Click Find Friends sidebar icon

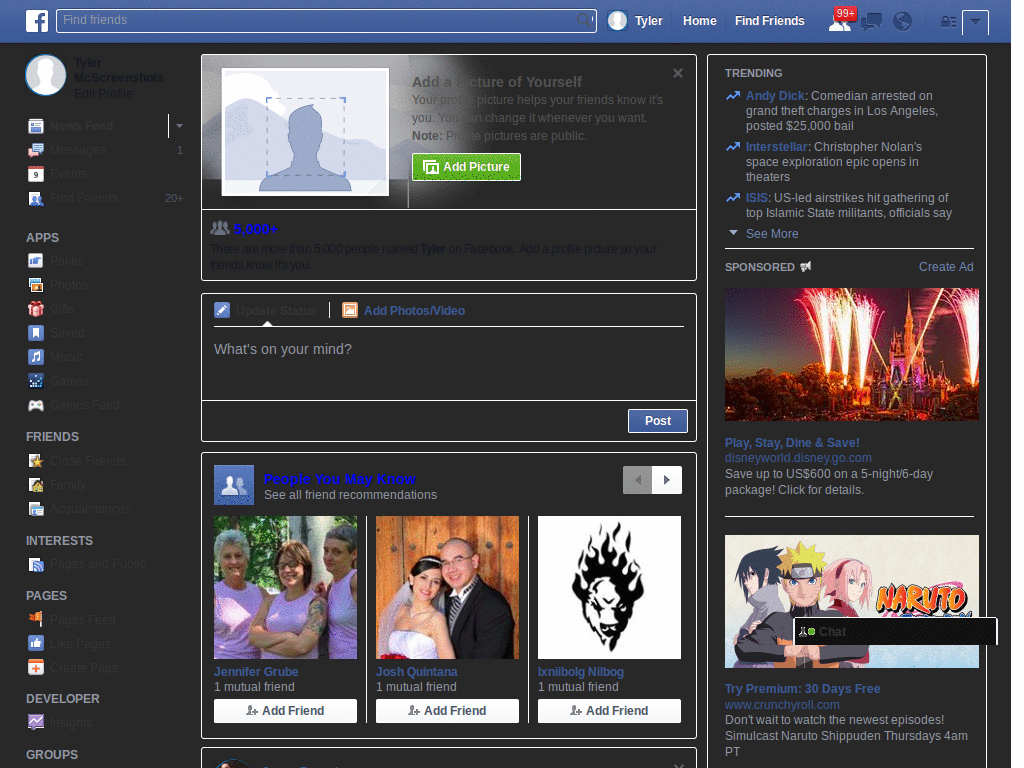point(36,199)
